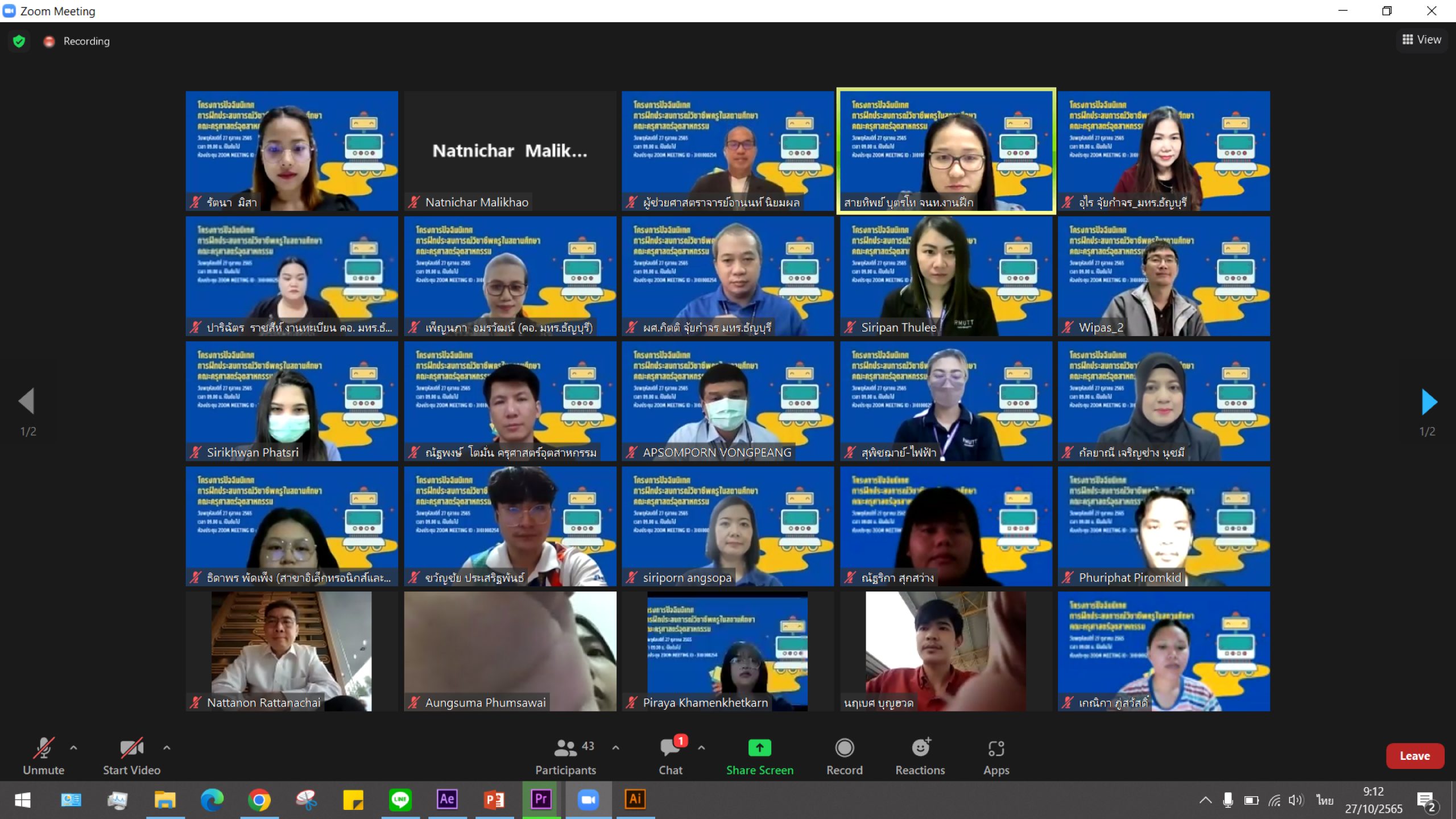Image resolution: width=1456 pixels, height=819 pixels.
Task: Switch input language indicator ไทย
Action: pos(1325,800)
